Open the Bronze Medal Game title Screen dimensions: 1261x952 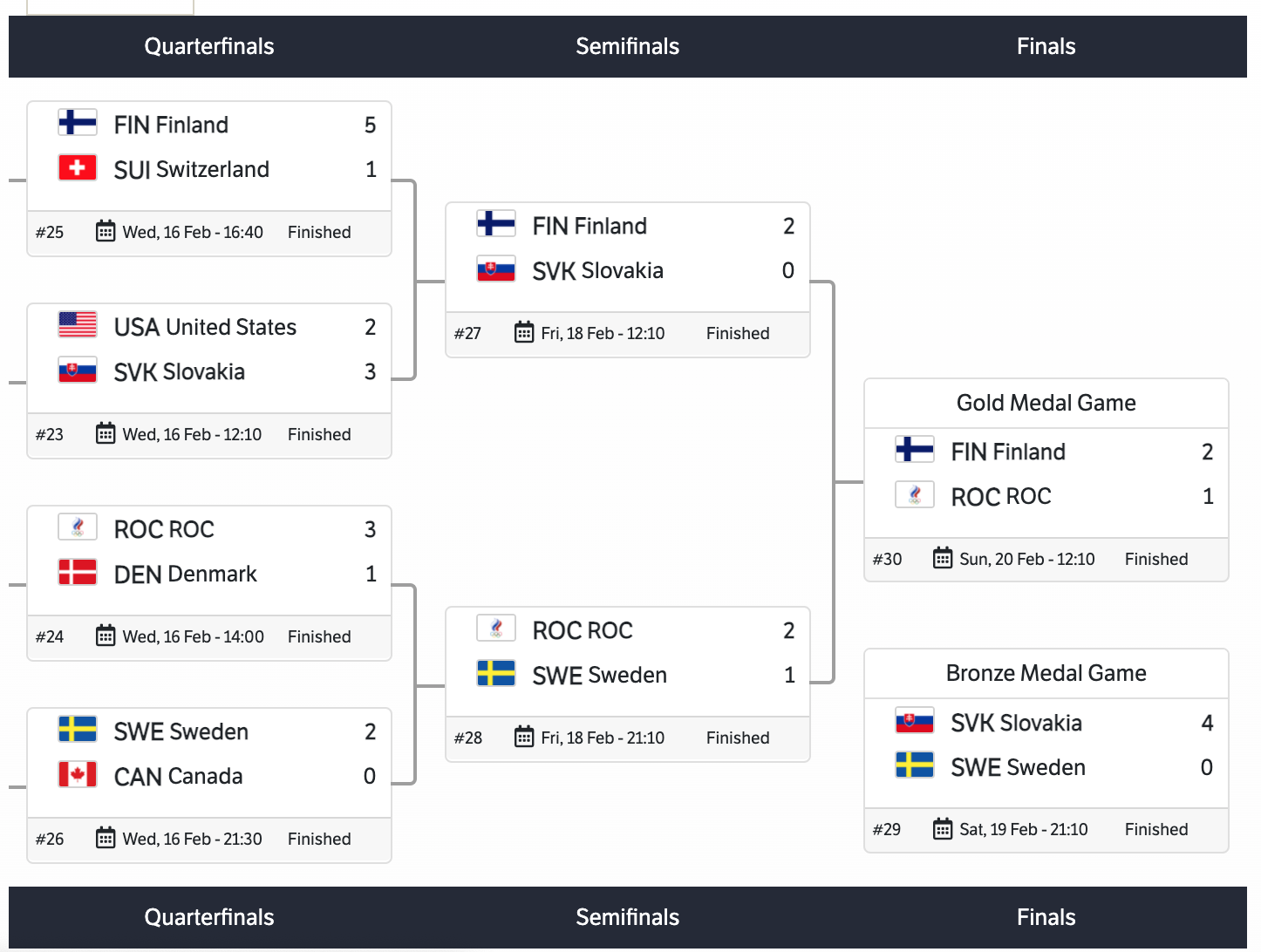point(1046,673)
